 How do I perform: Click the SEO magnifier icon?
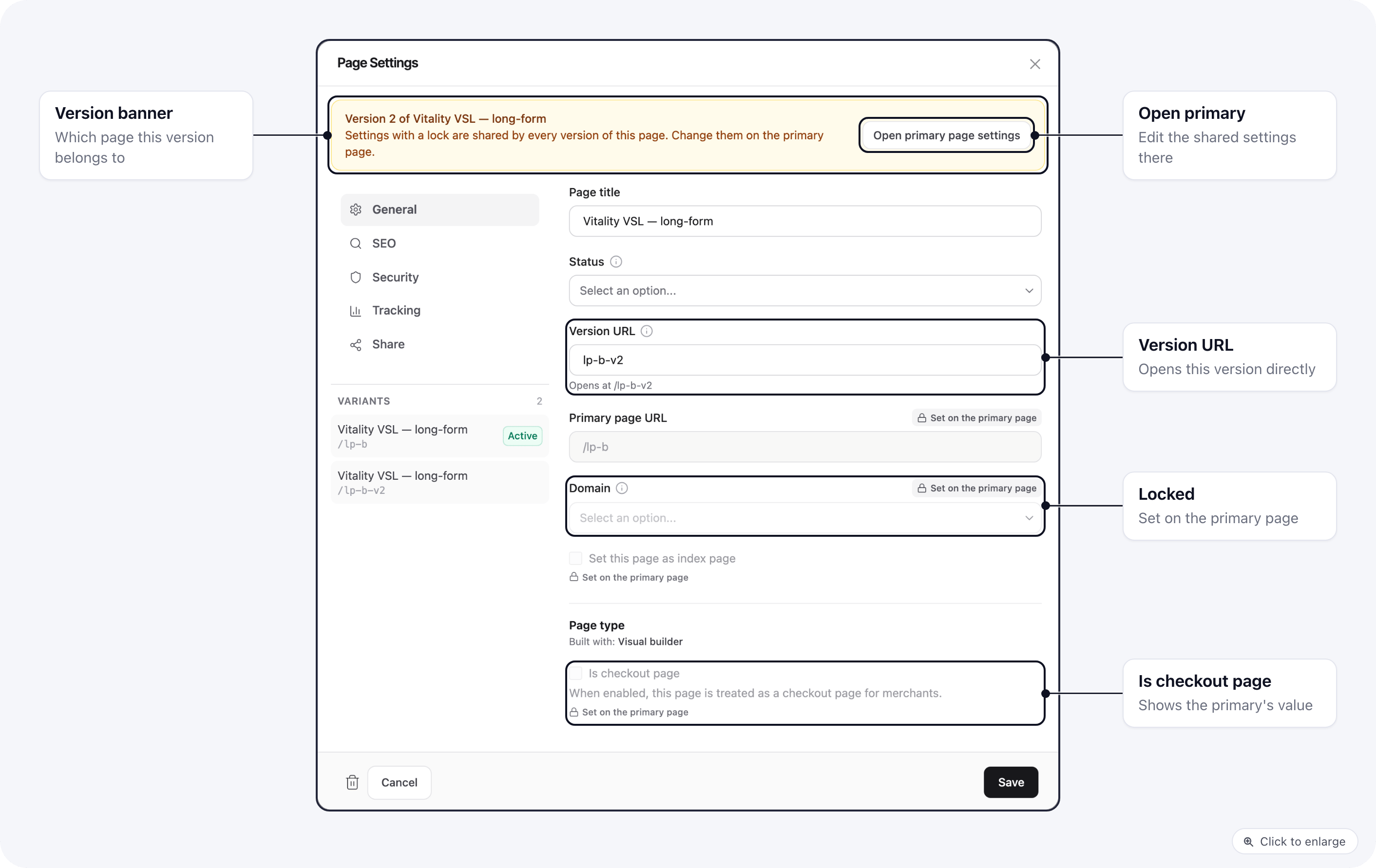click(355, 244)
